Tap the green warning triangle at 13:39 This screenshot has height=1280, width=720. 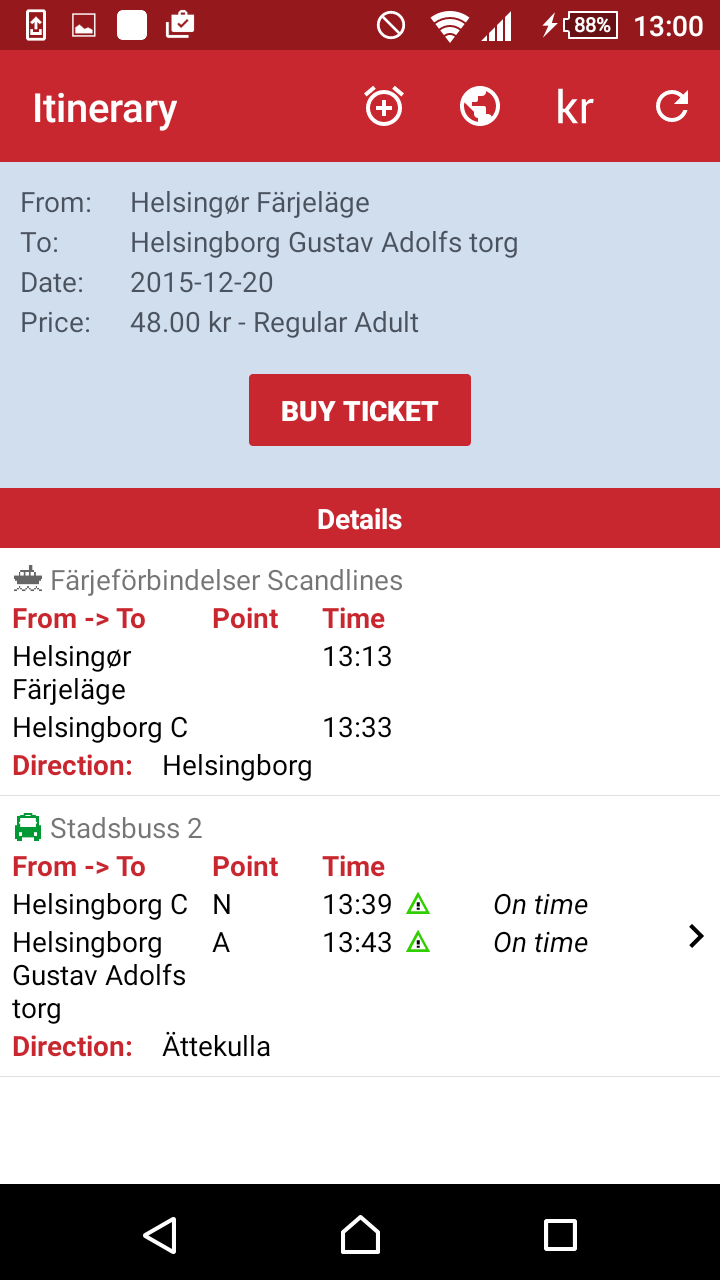coord(418,904)
